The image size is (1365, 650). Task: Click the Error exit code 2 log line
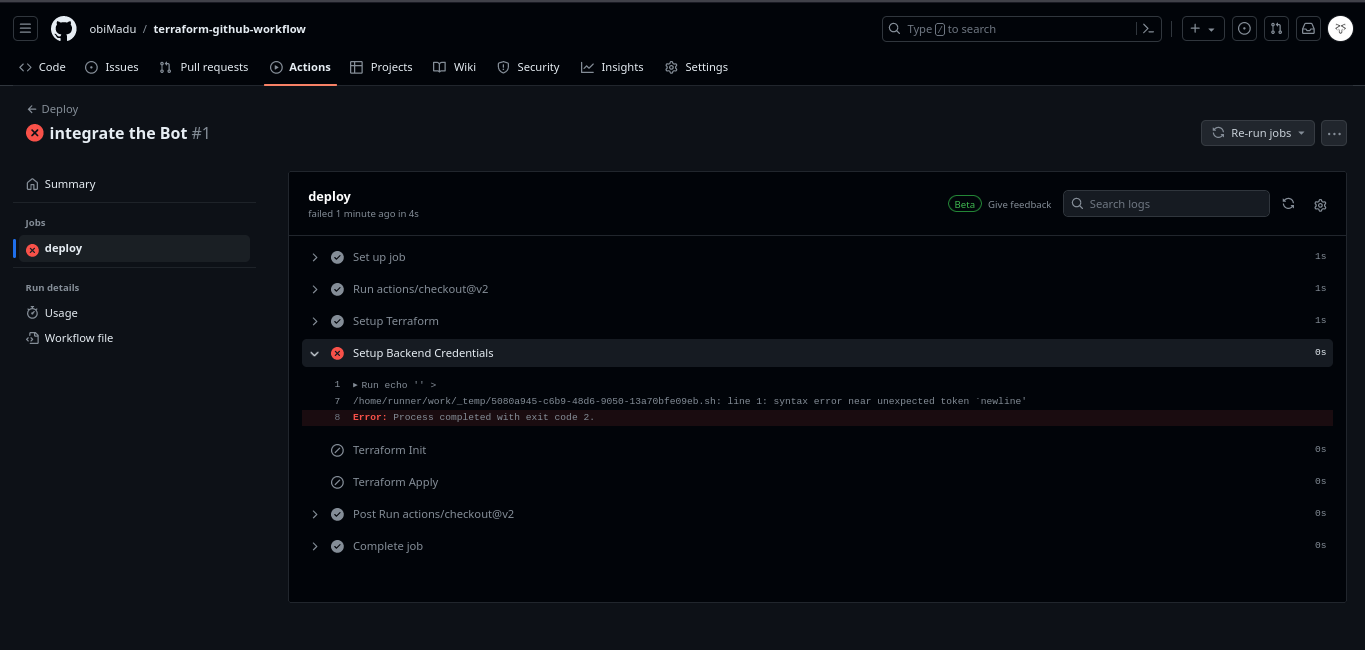point(817,417)
